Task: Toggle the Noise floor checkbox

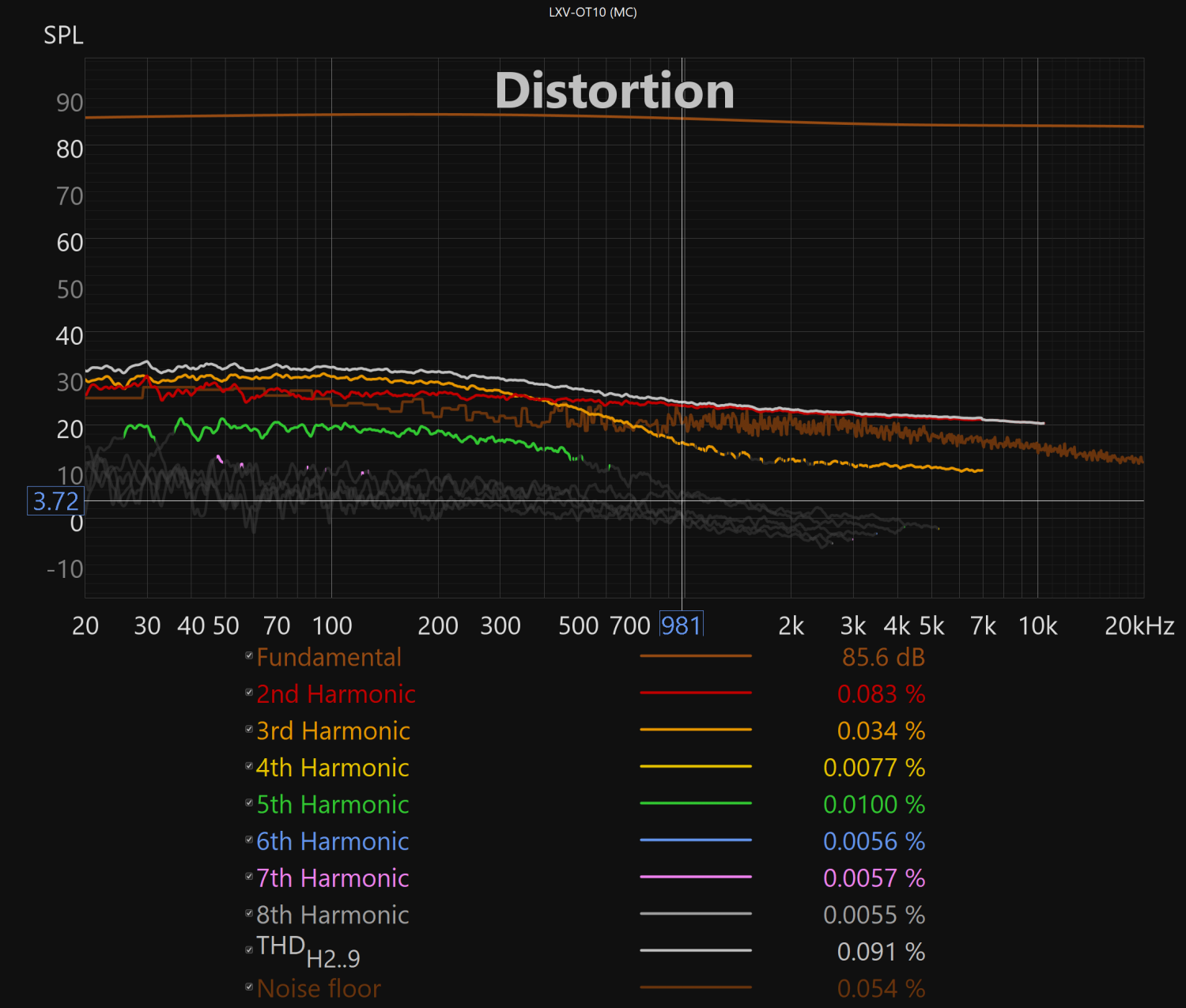Action: pyautogui.click(x=249, y=987)
